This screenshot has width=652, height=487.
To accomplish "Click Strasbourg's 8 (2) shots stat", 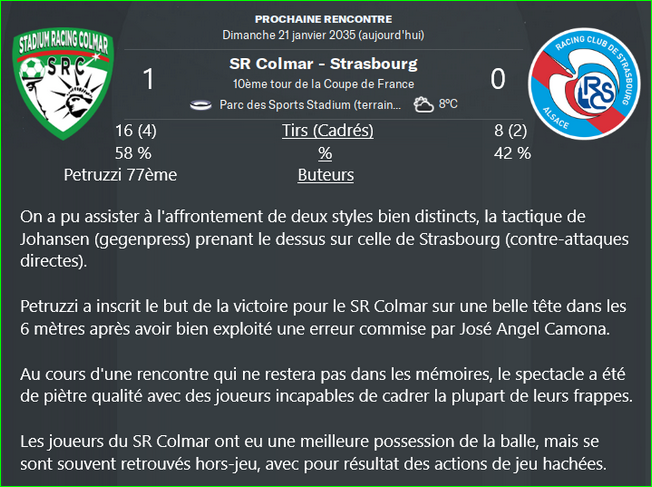I will (511, 131).
